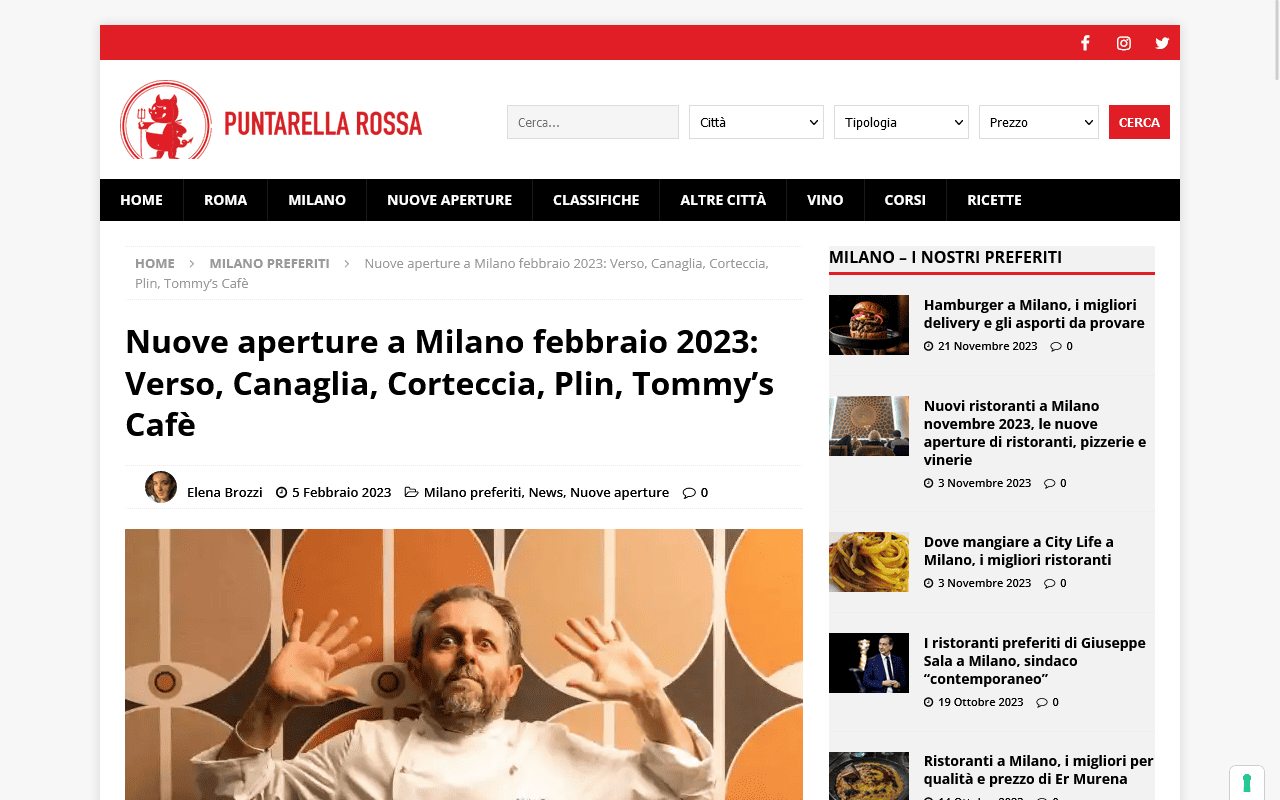This screenshot has width=1280, height=800.
Task: Click Elena Brozzi's author avatar
Action: click(x=161, y=487)
